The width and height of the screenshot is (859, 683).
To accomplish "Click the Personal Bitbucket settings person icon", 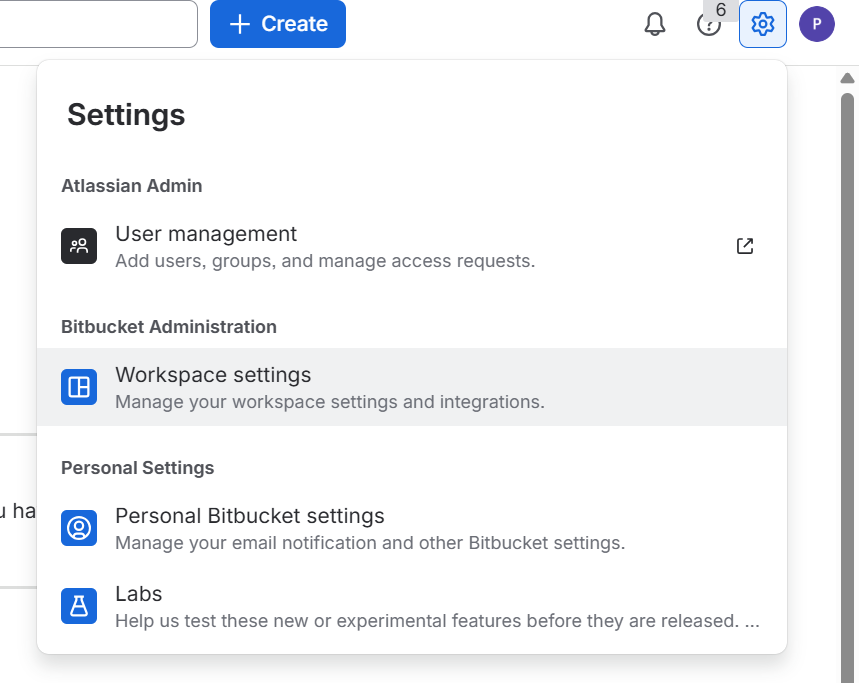I will tap(79, 528).
